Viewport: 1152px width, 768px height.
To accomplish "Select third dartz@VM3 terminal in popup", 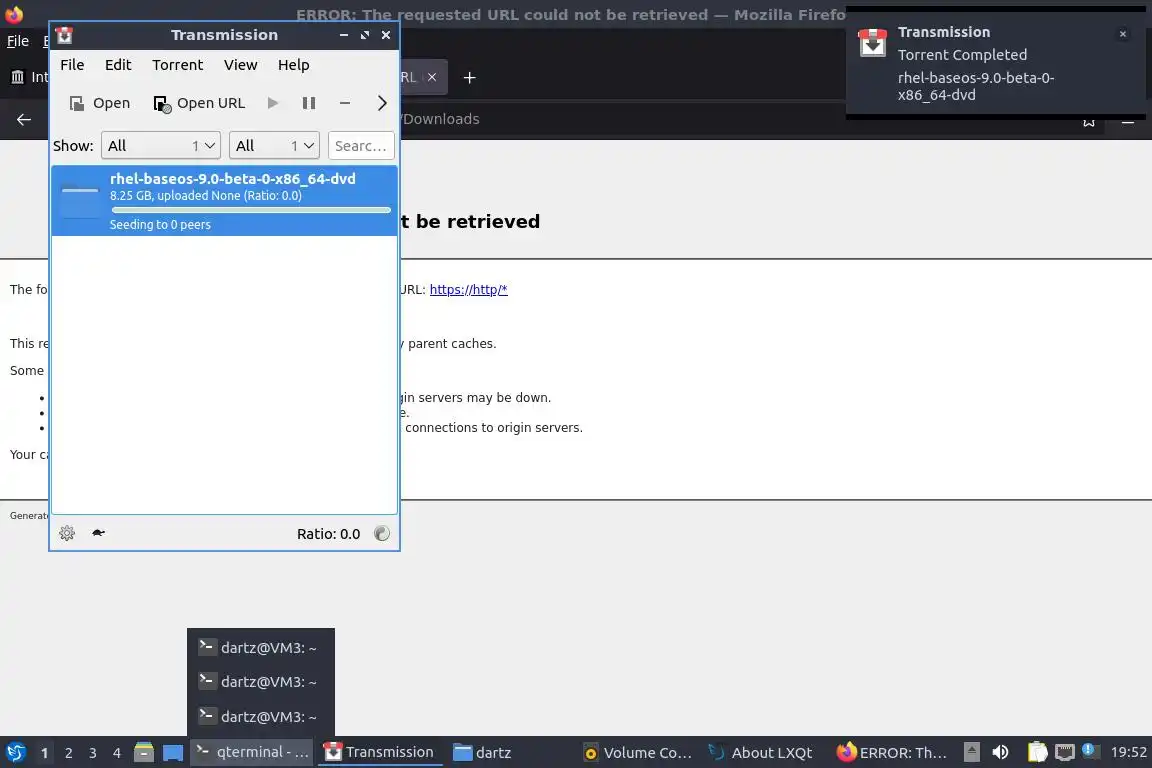I will pos(260,716).
